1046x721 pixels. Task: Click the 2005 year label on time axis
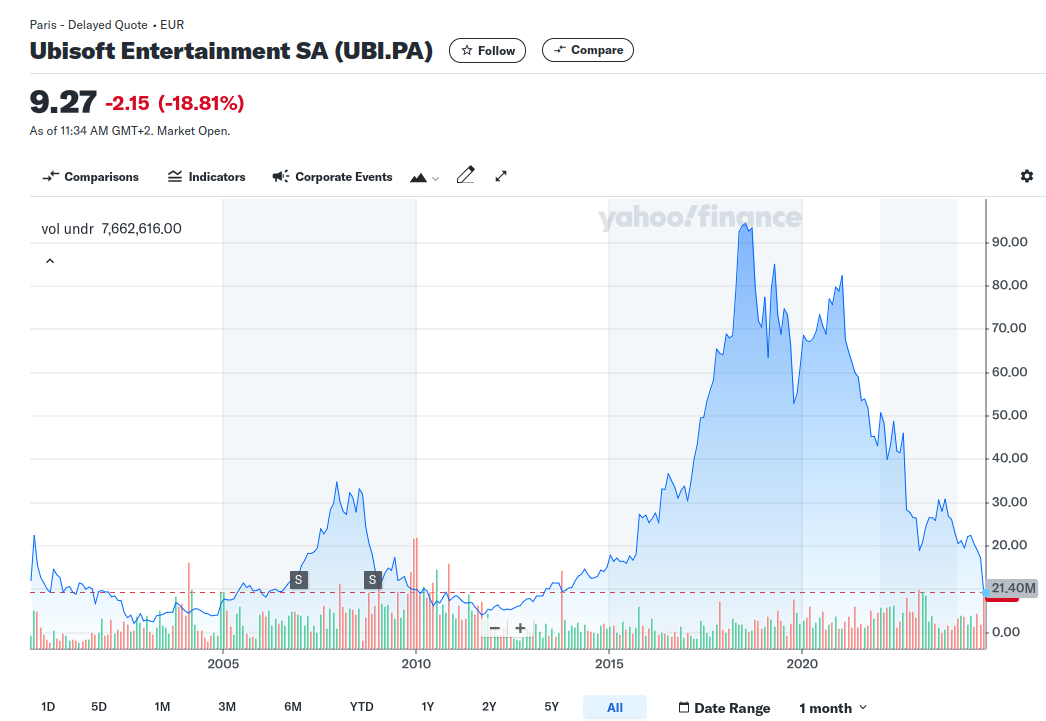tap(223, 664)
